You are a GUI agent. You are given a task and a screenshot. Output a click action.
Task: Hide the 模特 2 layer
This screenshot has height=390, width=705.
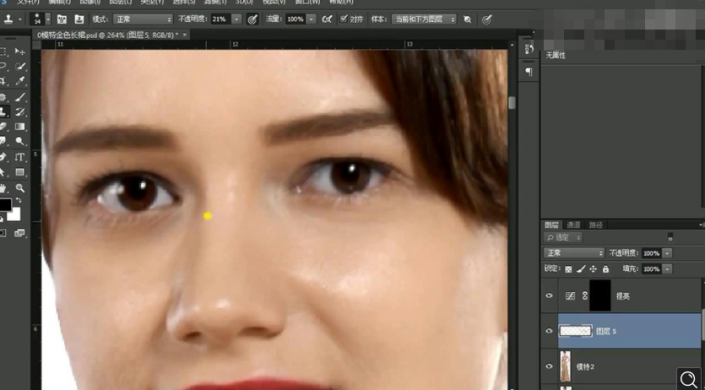(x=549, y=366)
